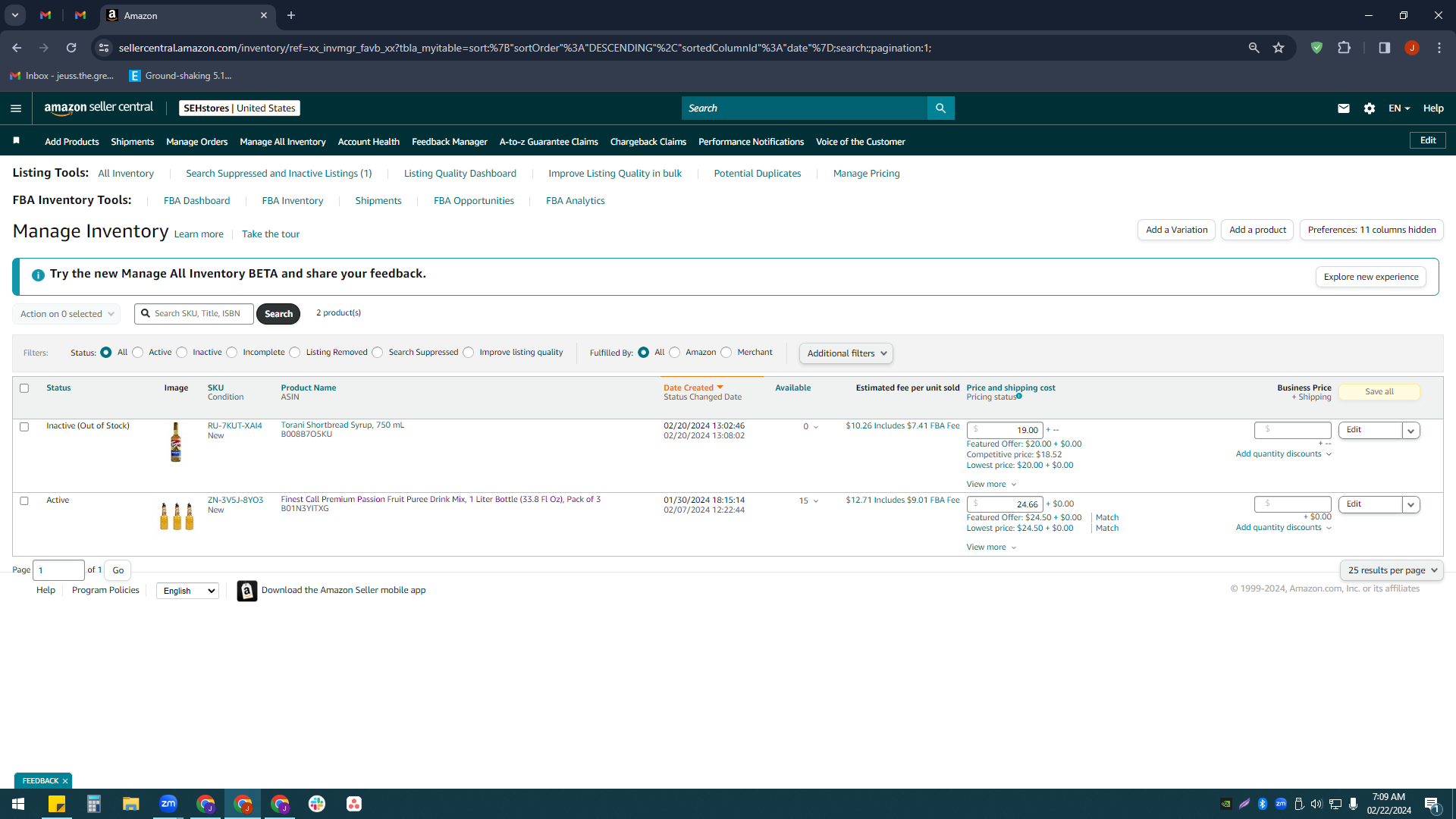Click the search magnifier button in header
The width and height of the screenshot is (1456, 819).
940,108
